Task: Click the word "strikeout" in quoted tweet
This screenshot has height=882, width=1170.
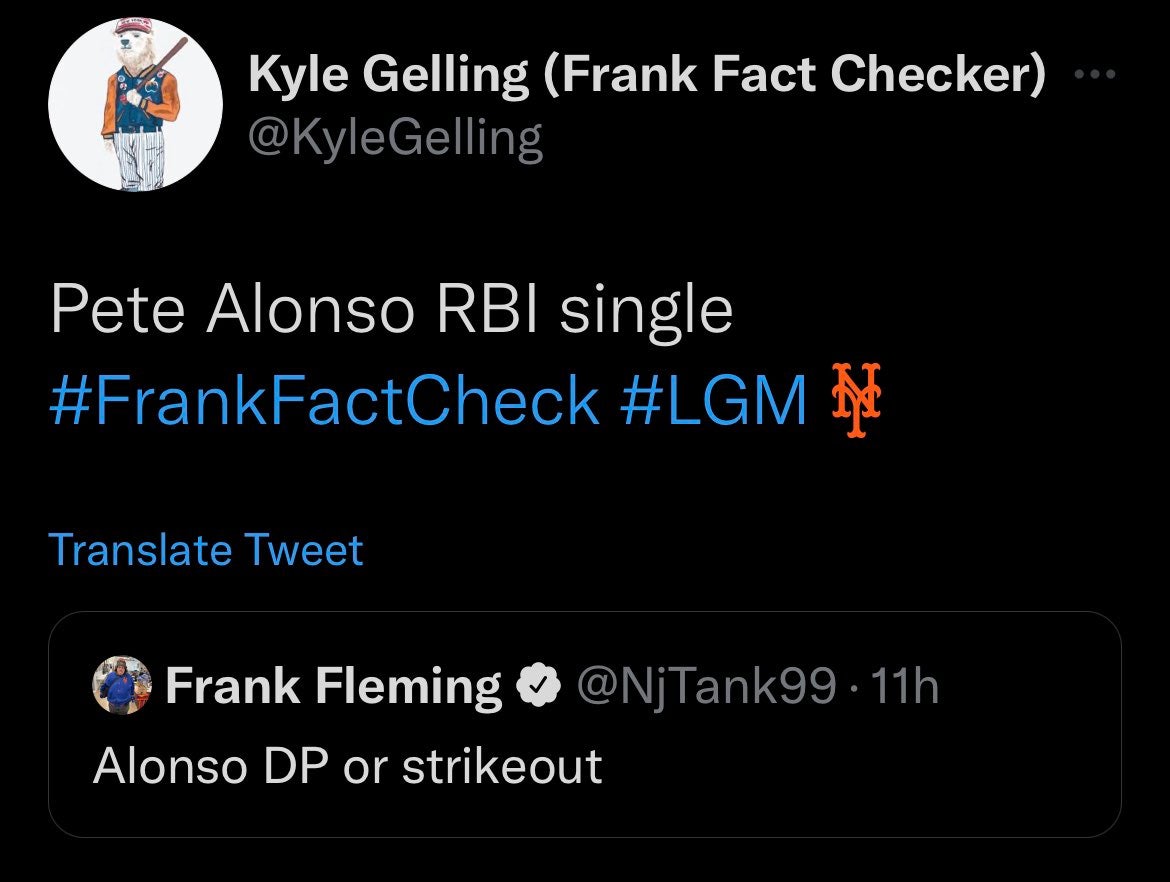Action: (x=502, y=766)
